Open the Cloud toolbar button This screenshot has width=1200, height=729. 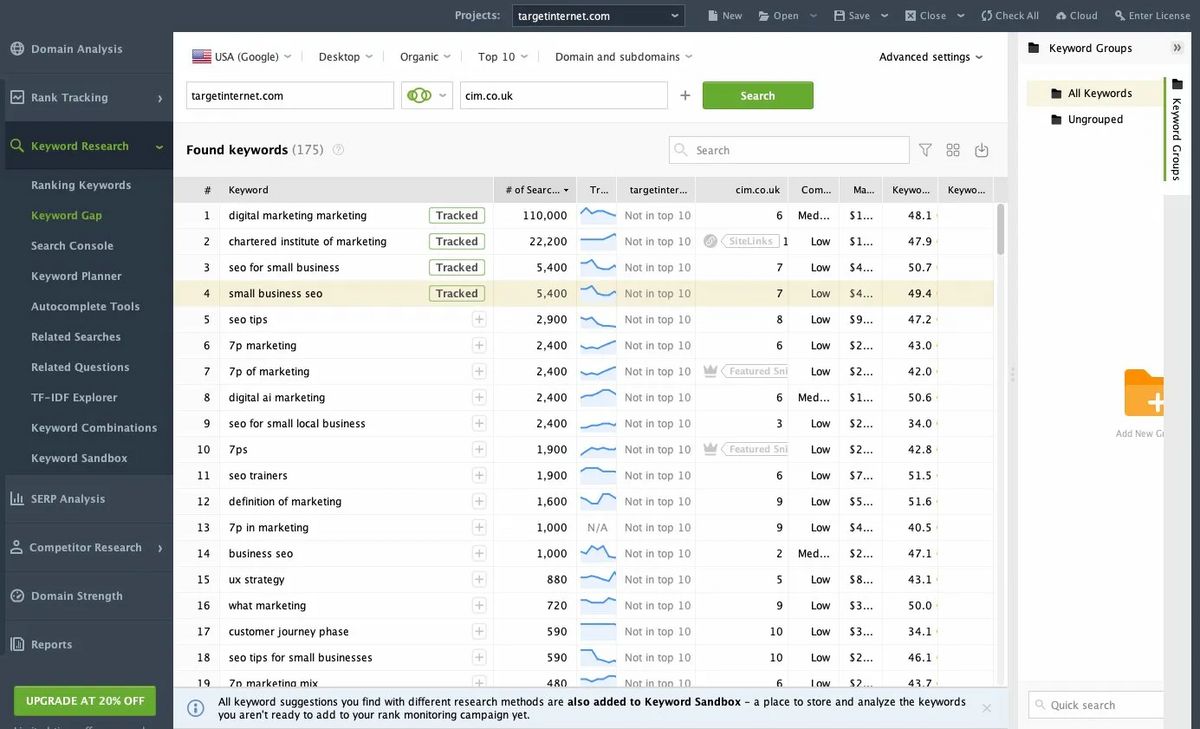pos(1076,16)
